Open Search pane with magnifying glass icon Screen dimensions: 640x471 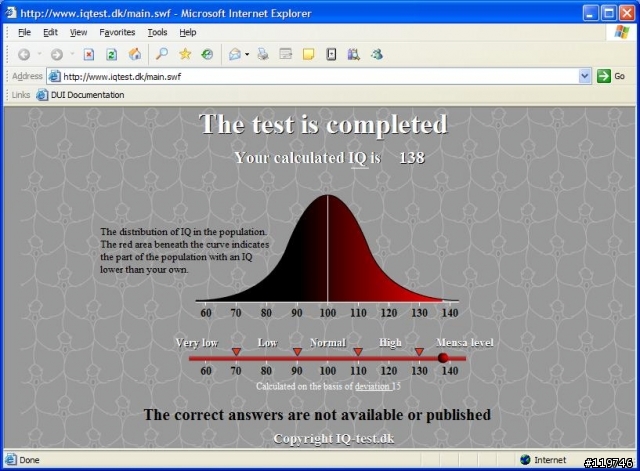click(x=162, y=54)
